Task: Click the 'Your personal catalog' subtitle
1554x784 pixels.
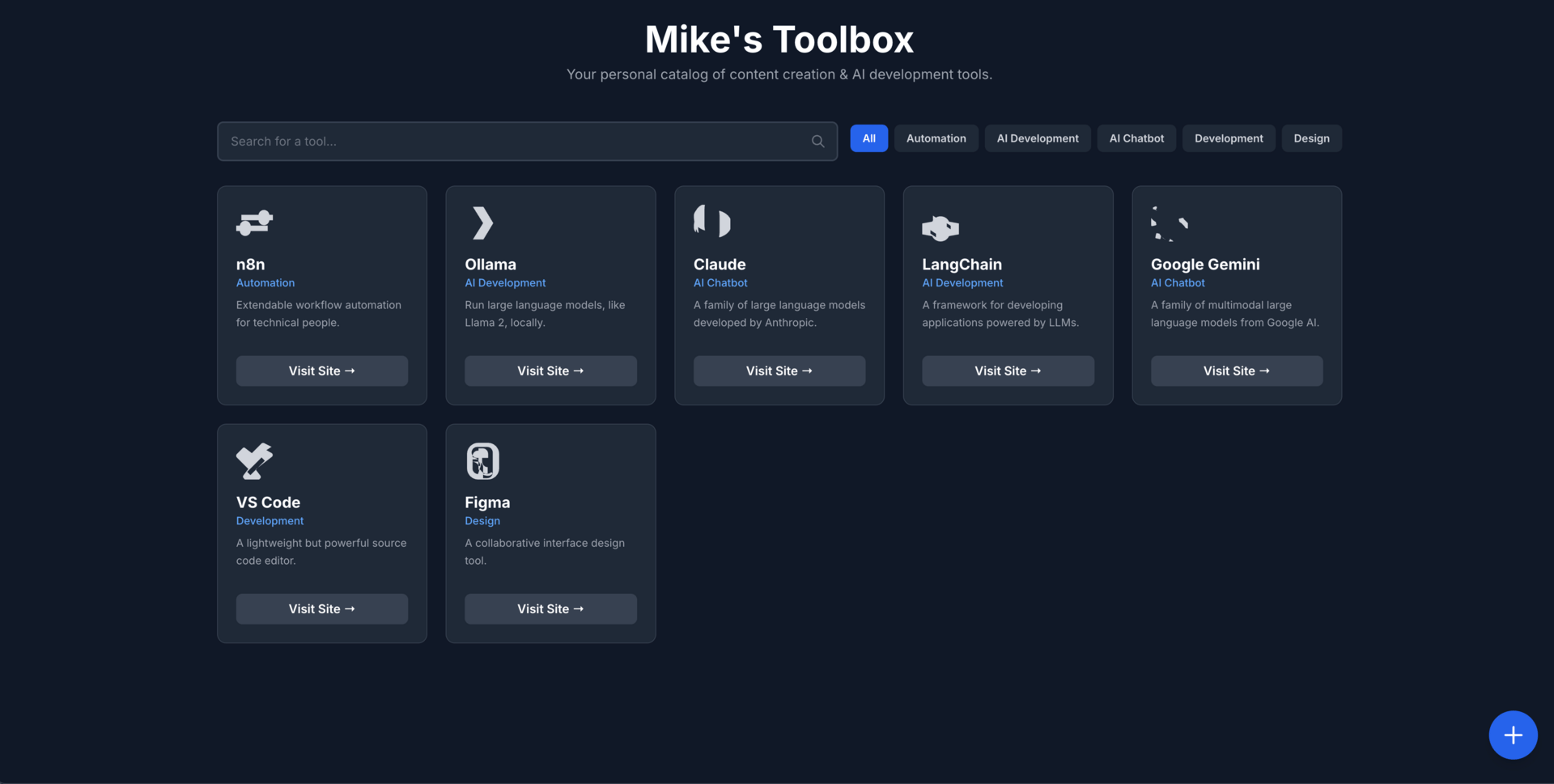Action: tap(779, 74)
